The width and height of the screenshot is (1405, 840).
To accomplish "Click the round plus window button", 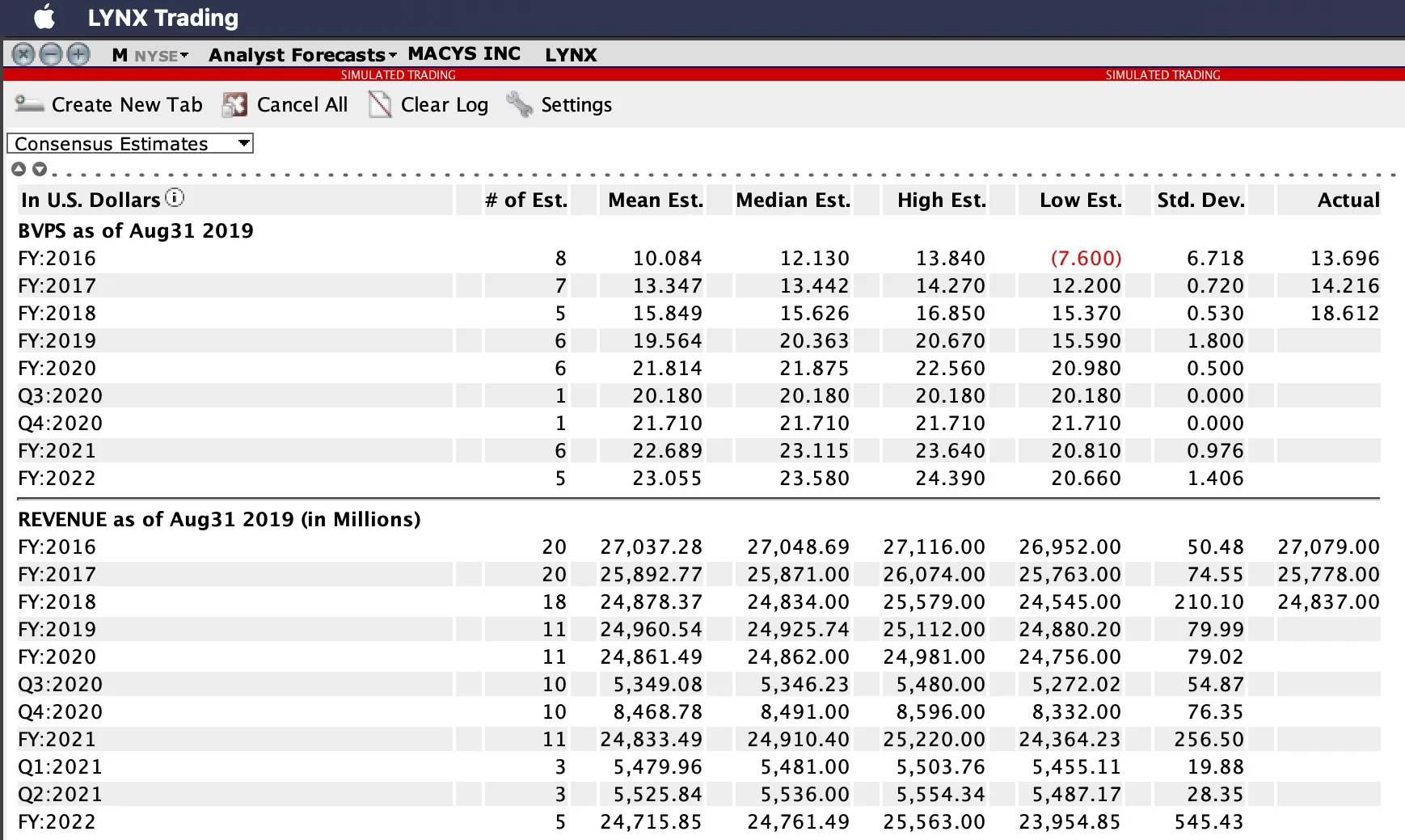I will point(78,54).
